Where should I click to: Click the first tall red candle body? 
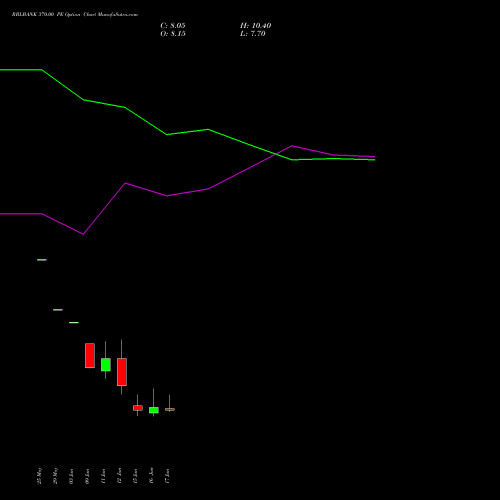click(x=90, y=356)
